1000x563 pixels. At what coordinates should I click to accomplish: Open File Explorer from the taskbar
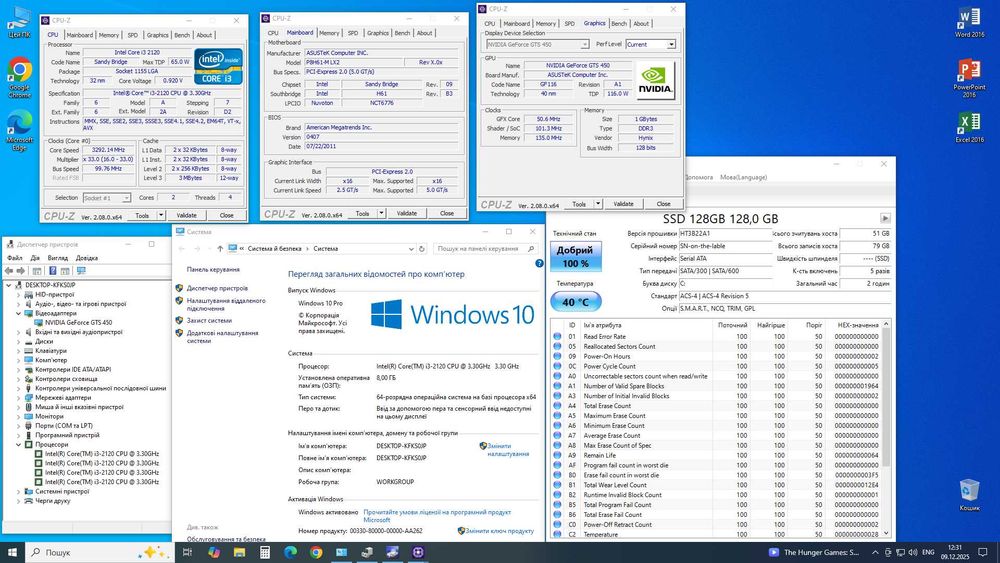pyautogui.click(x=239, y=552)
